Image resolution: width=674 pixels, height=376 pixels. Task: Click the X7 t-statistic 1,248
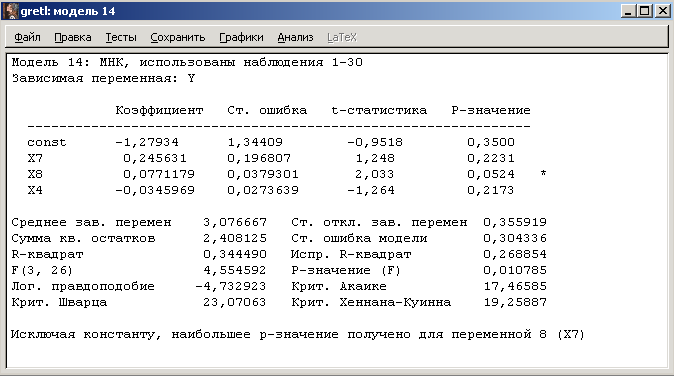(375, 158)
